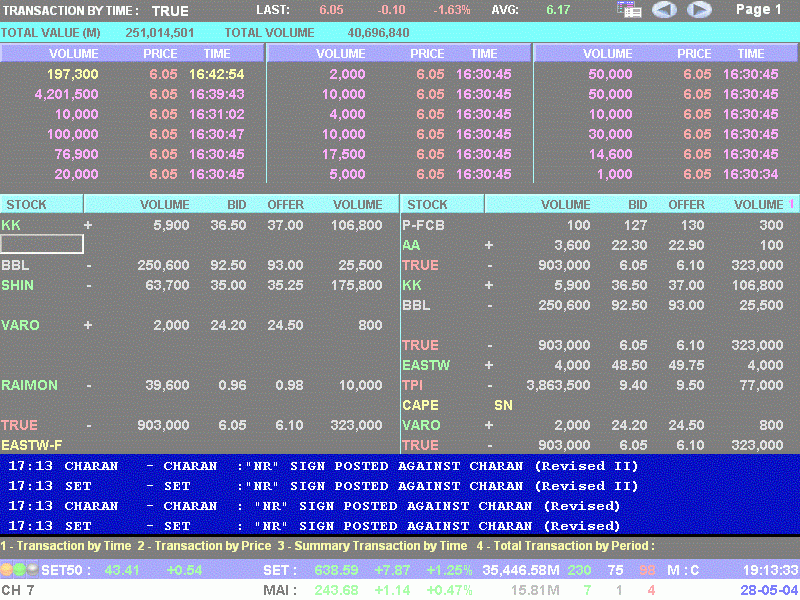Click the date 28-05-04
The image size is (800, 600).
point(769,590)
